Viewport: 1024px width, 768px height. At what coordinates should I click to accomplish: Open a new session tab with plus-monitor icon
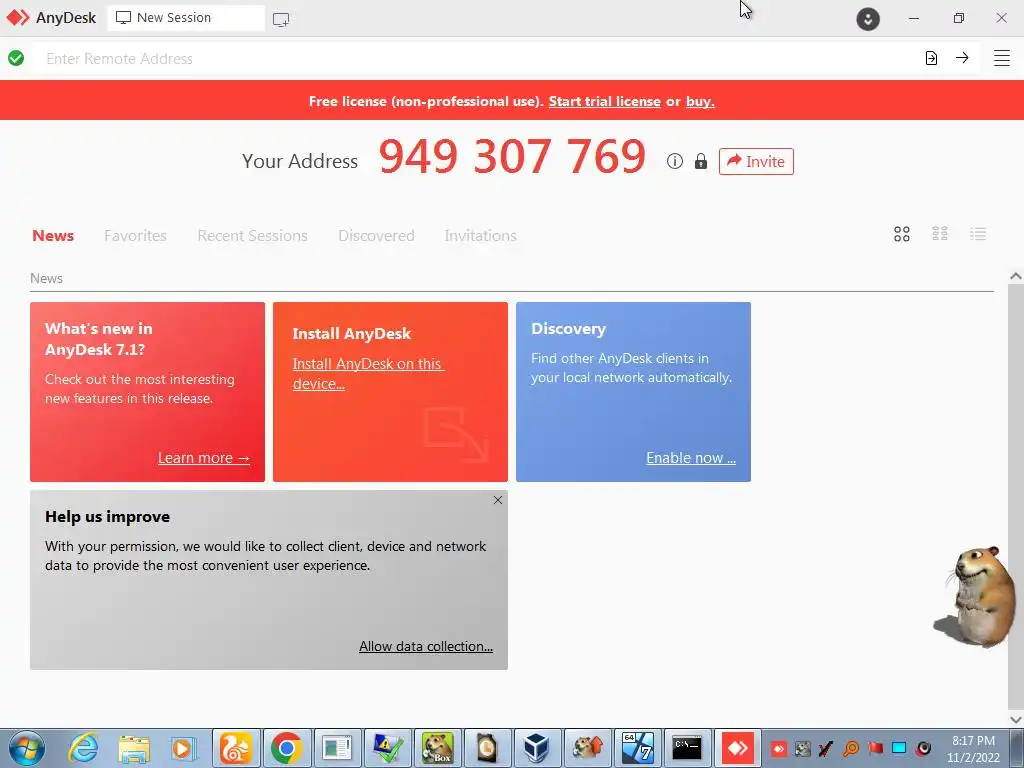281,20
